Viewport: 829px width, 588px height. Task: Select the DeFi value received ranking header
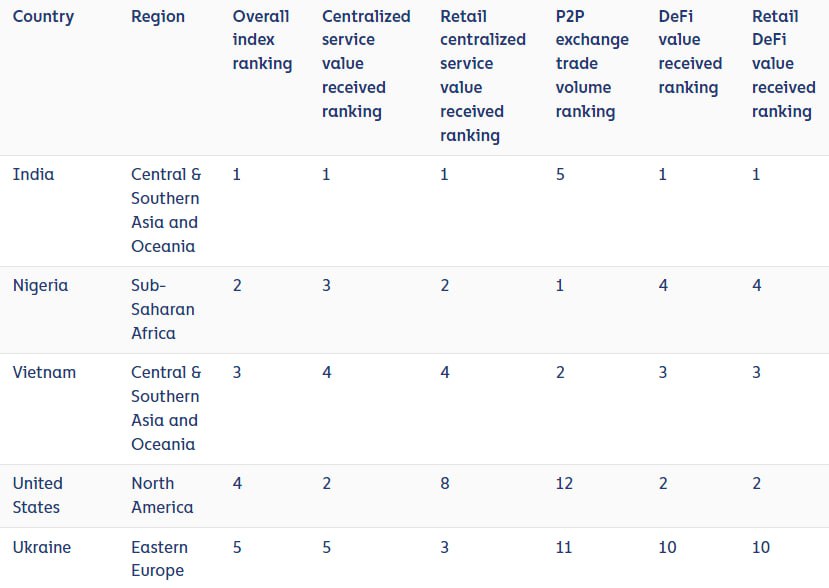(690, 52)
